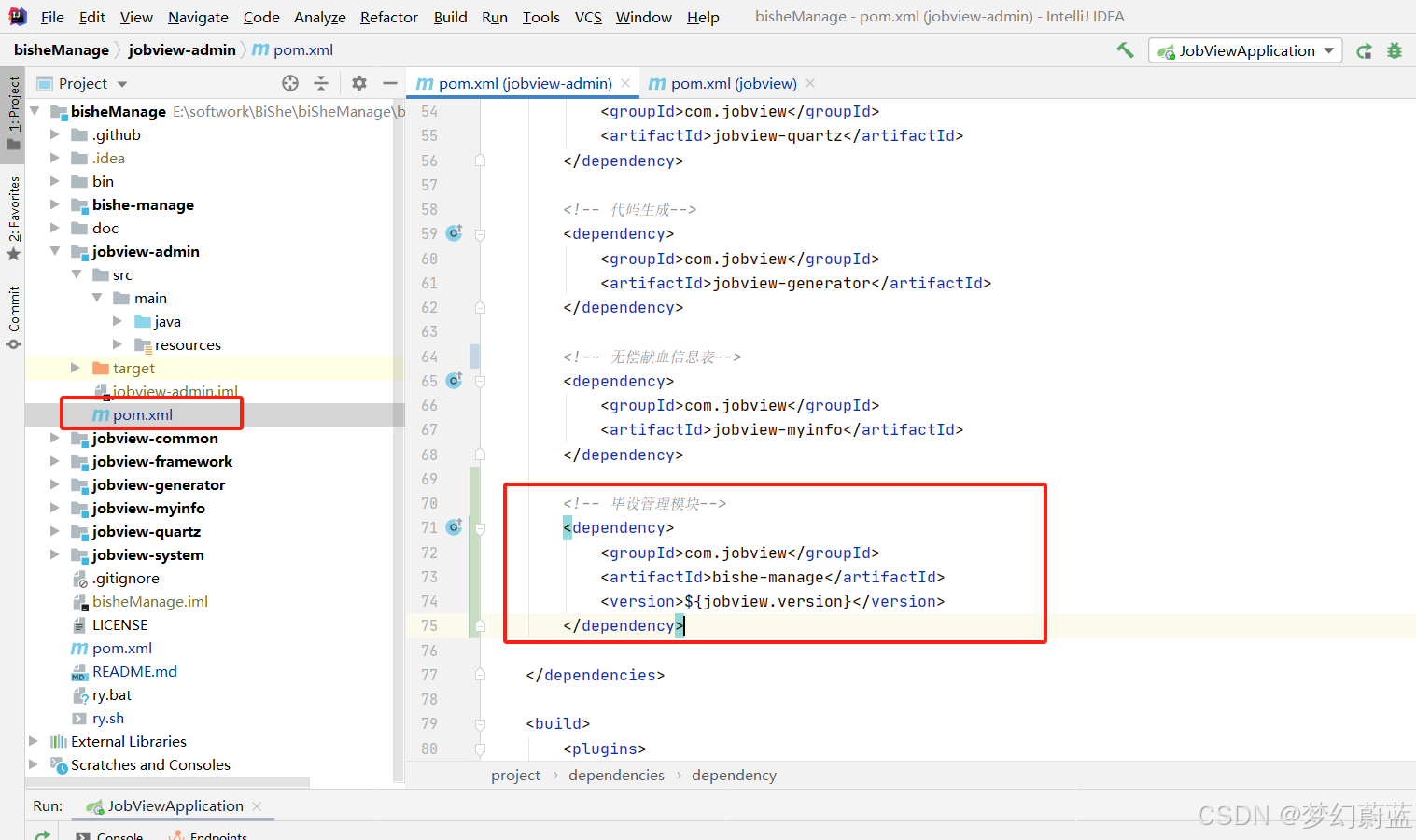Close the pom.xml (jobview-admin) tab
This screenshot has height=840, width=1416.
[625, 83]
